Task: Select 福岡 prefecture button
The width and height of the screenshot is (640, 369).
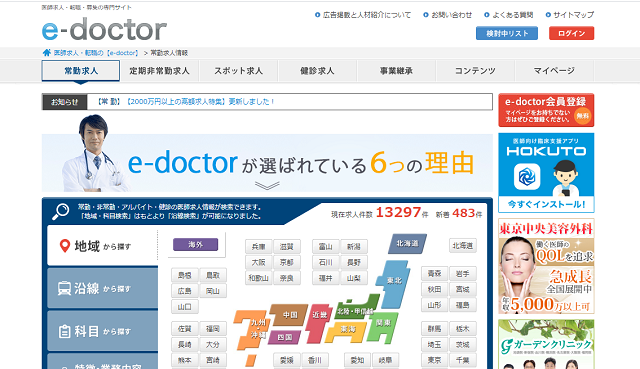Action: pos(213,329)
